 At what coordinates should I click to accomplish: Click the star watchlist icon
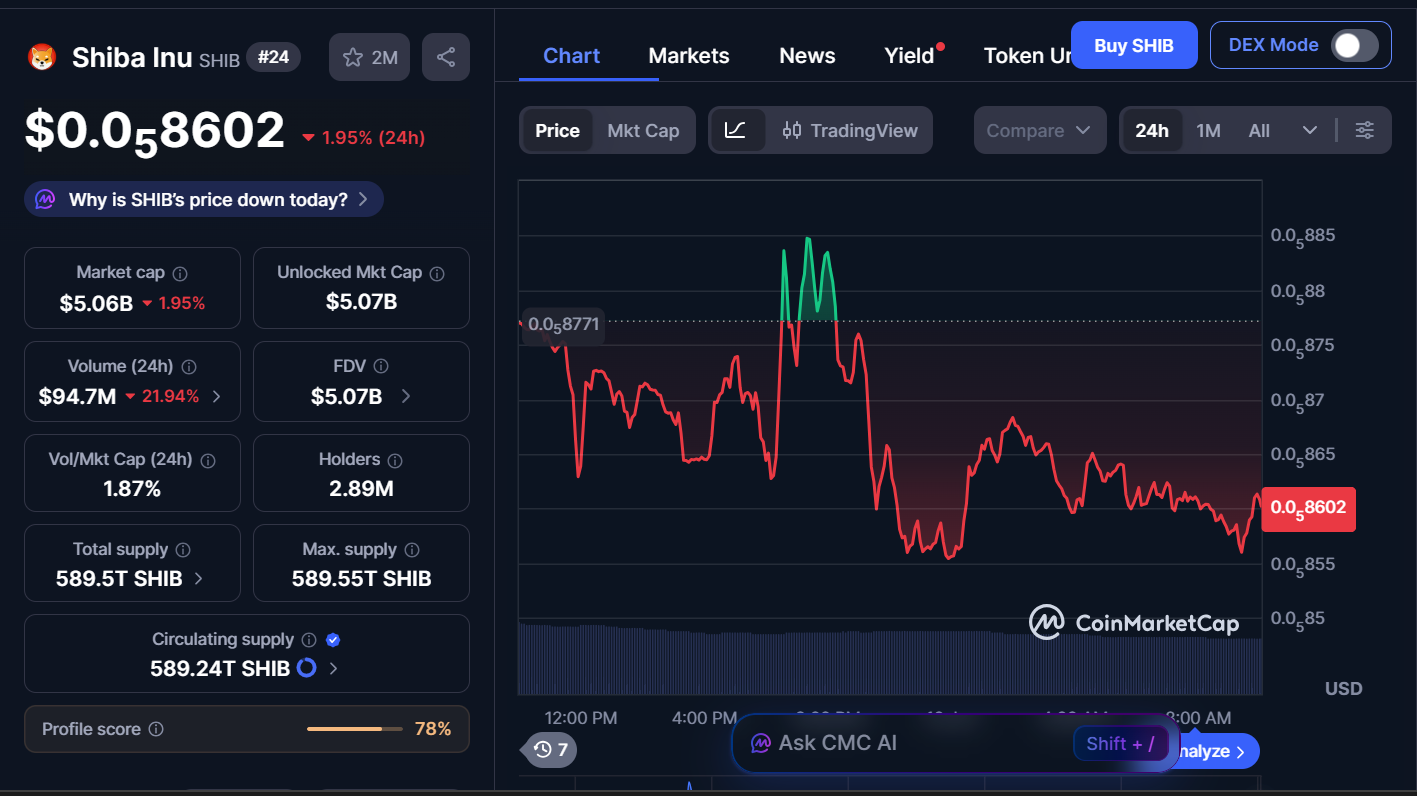[353, 57]
